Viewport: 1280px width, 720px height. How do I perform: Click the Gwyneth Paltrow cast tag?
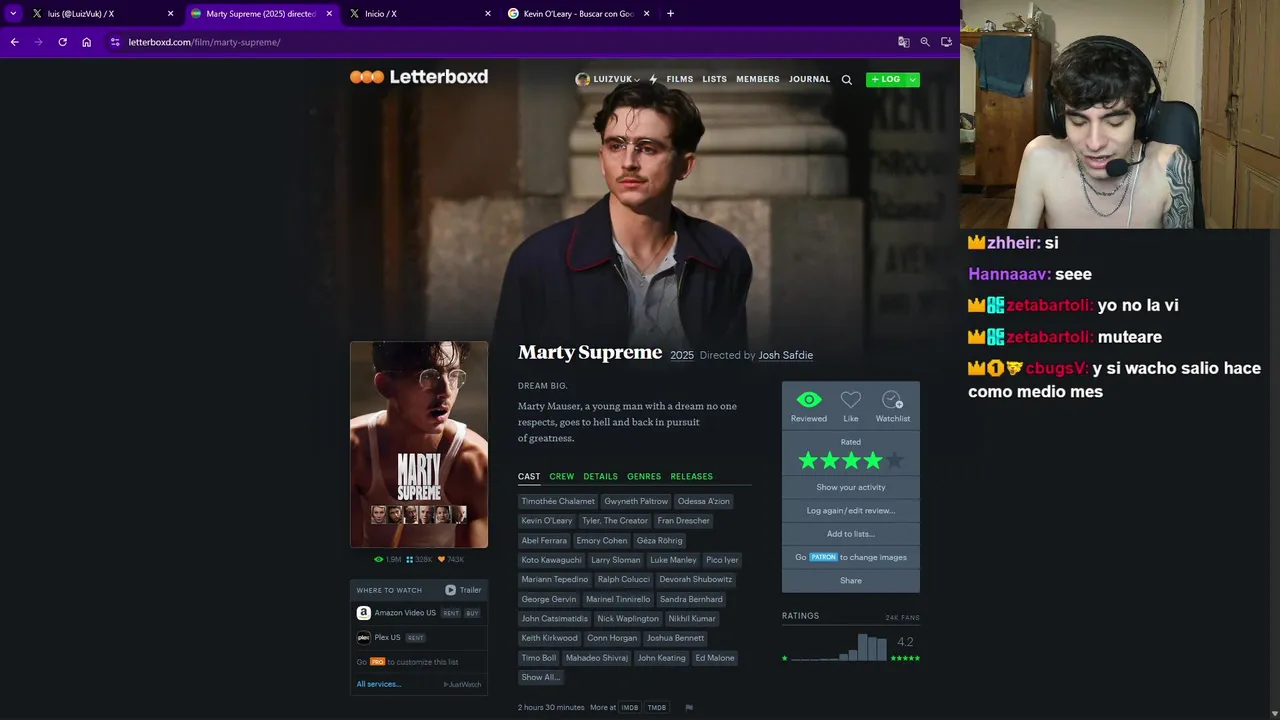coord(636,501)
